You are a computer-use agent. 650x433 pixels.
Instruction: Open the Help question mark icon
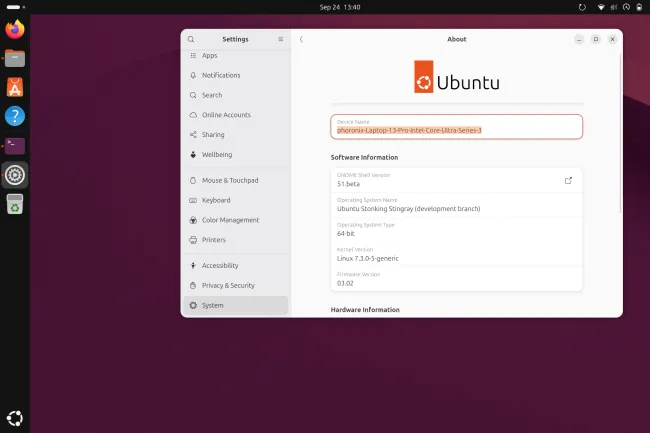[15, 116]
